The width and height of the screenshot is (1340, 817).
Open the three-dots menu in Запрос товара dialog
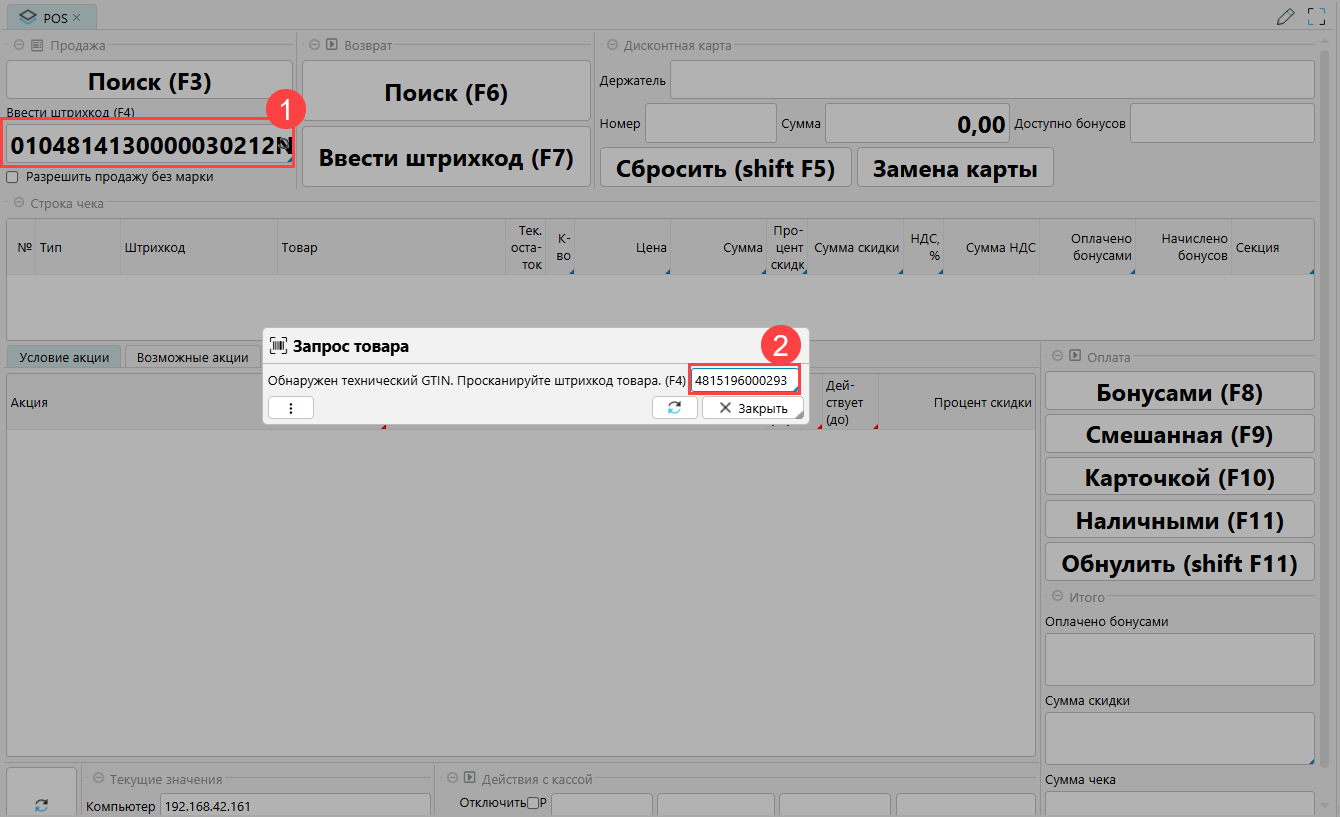tap(290, 408)
